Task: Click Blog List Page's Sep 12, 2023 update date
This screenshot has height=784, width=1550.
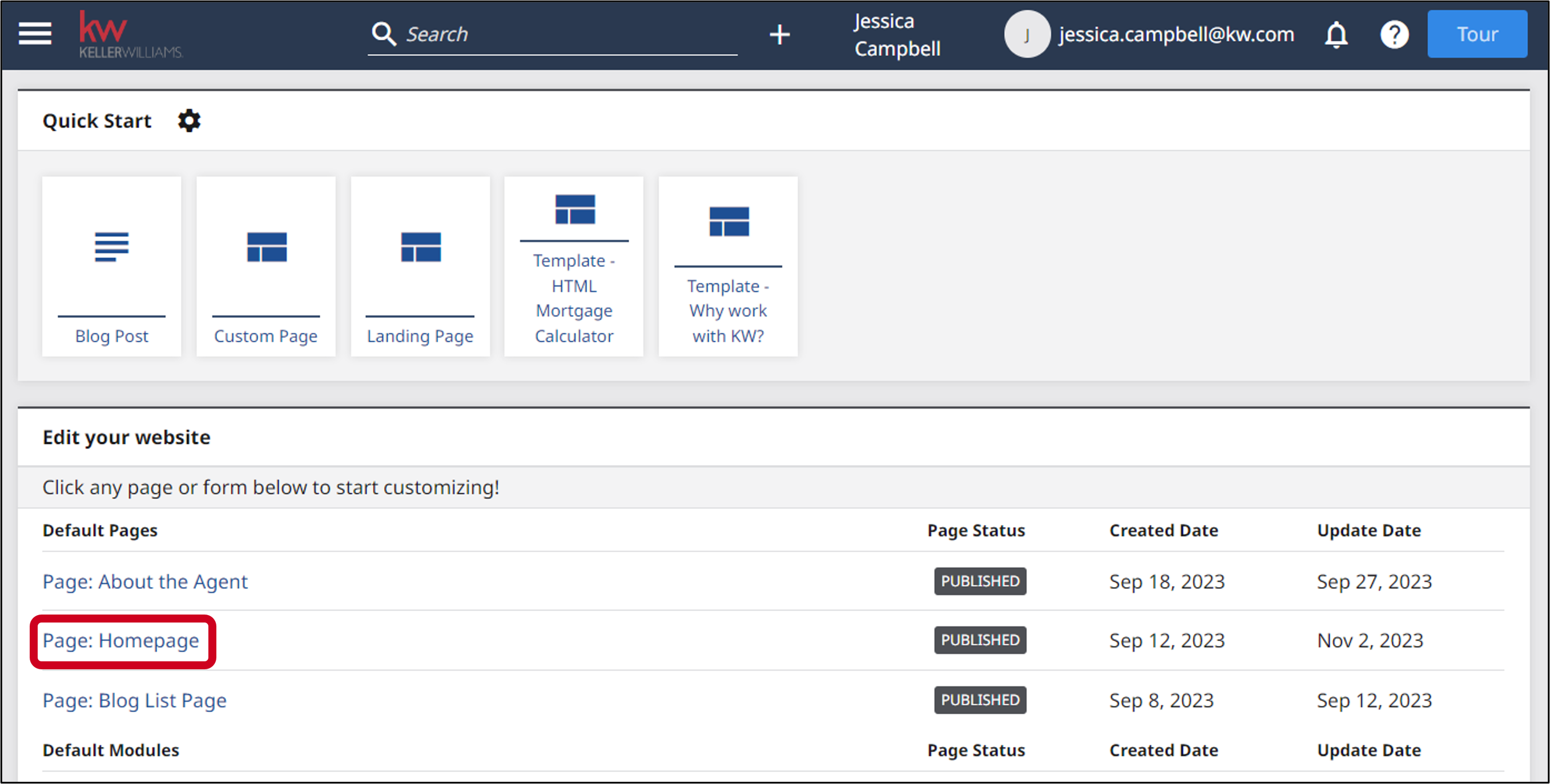Action: click(1374, 701)
